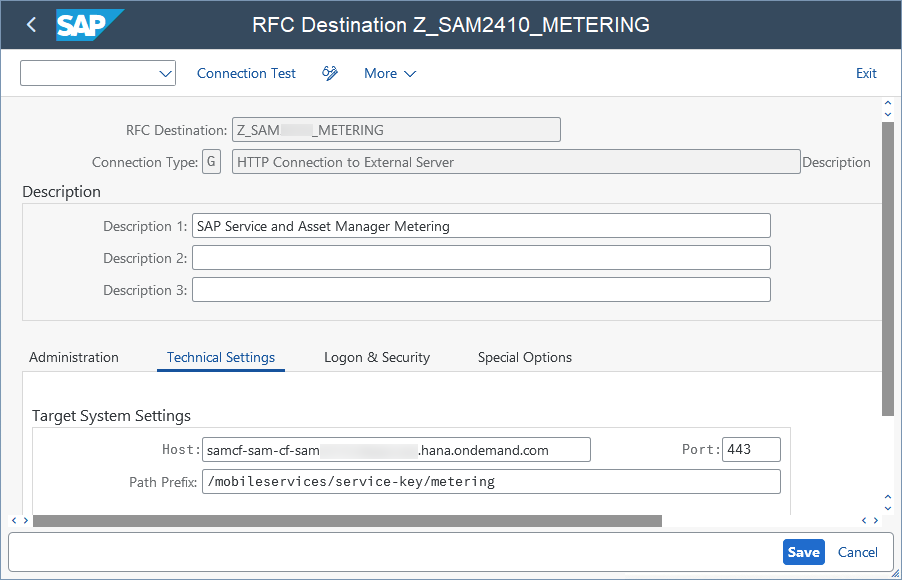Click the RFC Destination title text
Image resolution: width=902 pixels, height=580 pixels.
tap(451, 25)
